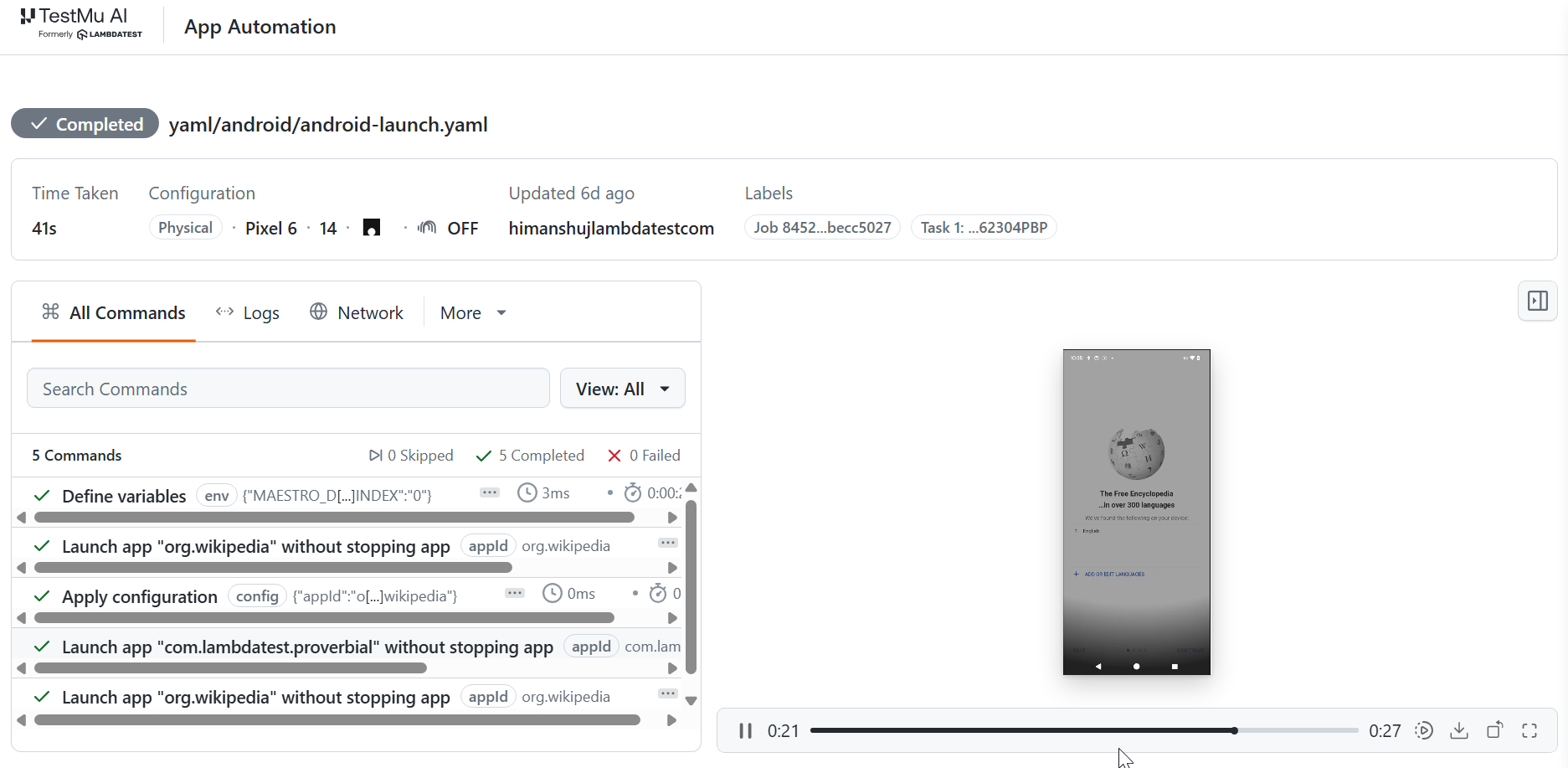Click the ellipsis in Define variables row

tap(490, 492)
